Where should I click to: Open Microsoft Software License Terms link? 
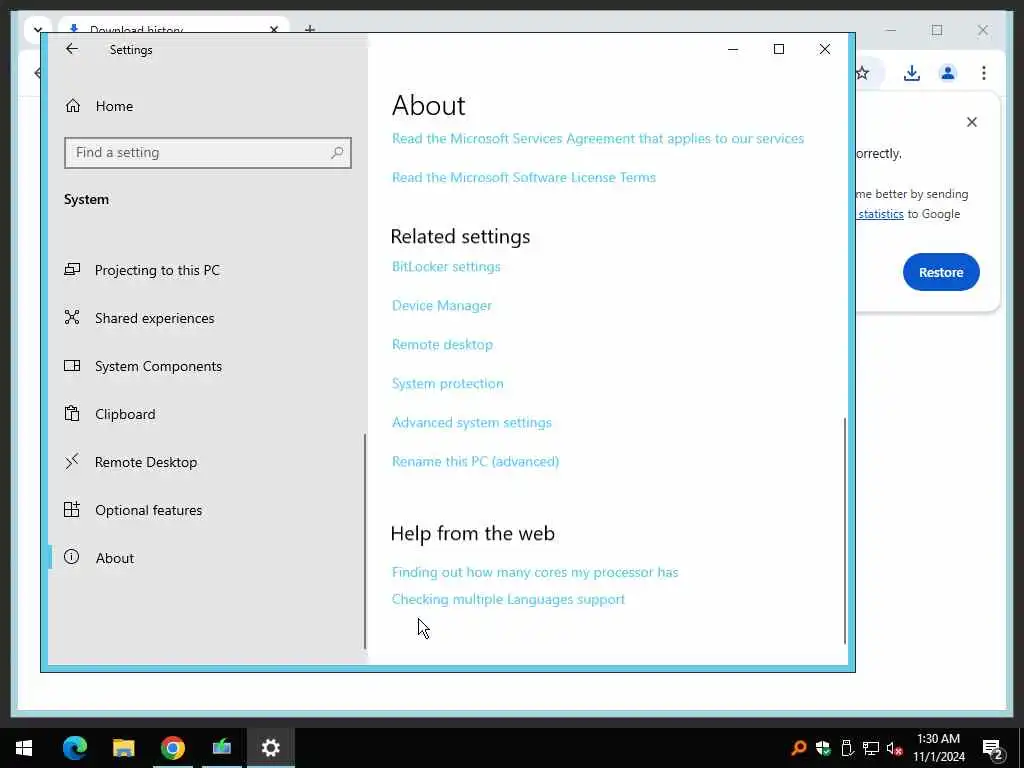[x=524, y=177]
